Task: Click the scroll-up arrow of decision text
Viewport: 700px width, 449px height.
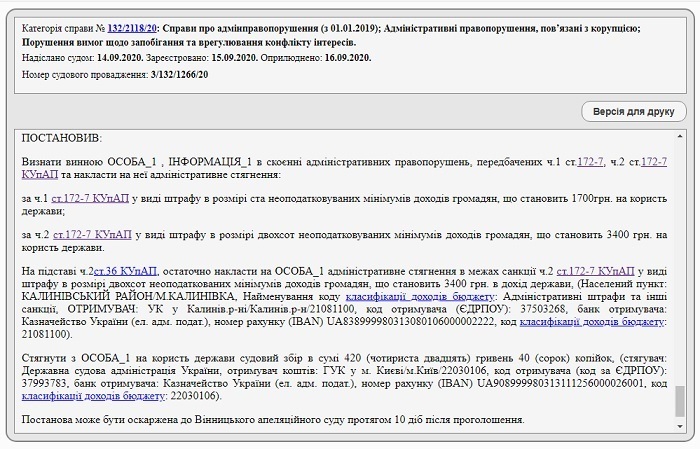Action: click(x=680, y=136)
